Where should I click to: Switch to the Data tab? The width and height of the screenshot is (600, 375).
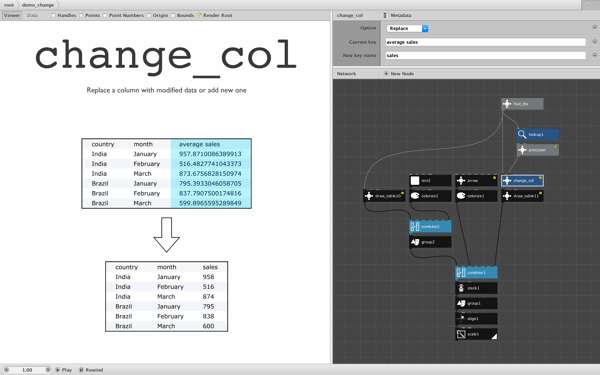coord(32,15)
